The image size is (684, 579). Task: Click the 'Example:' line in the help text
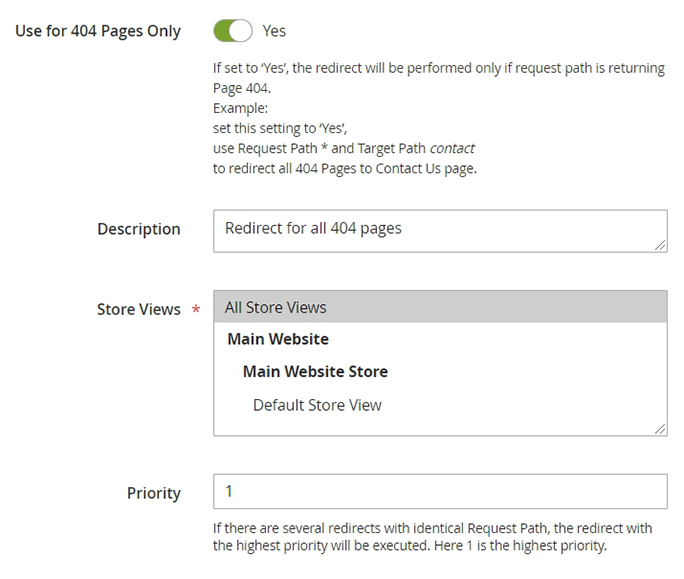pos(242,108)
